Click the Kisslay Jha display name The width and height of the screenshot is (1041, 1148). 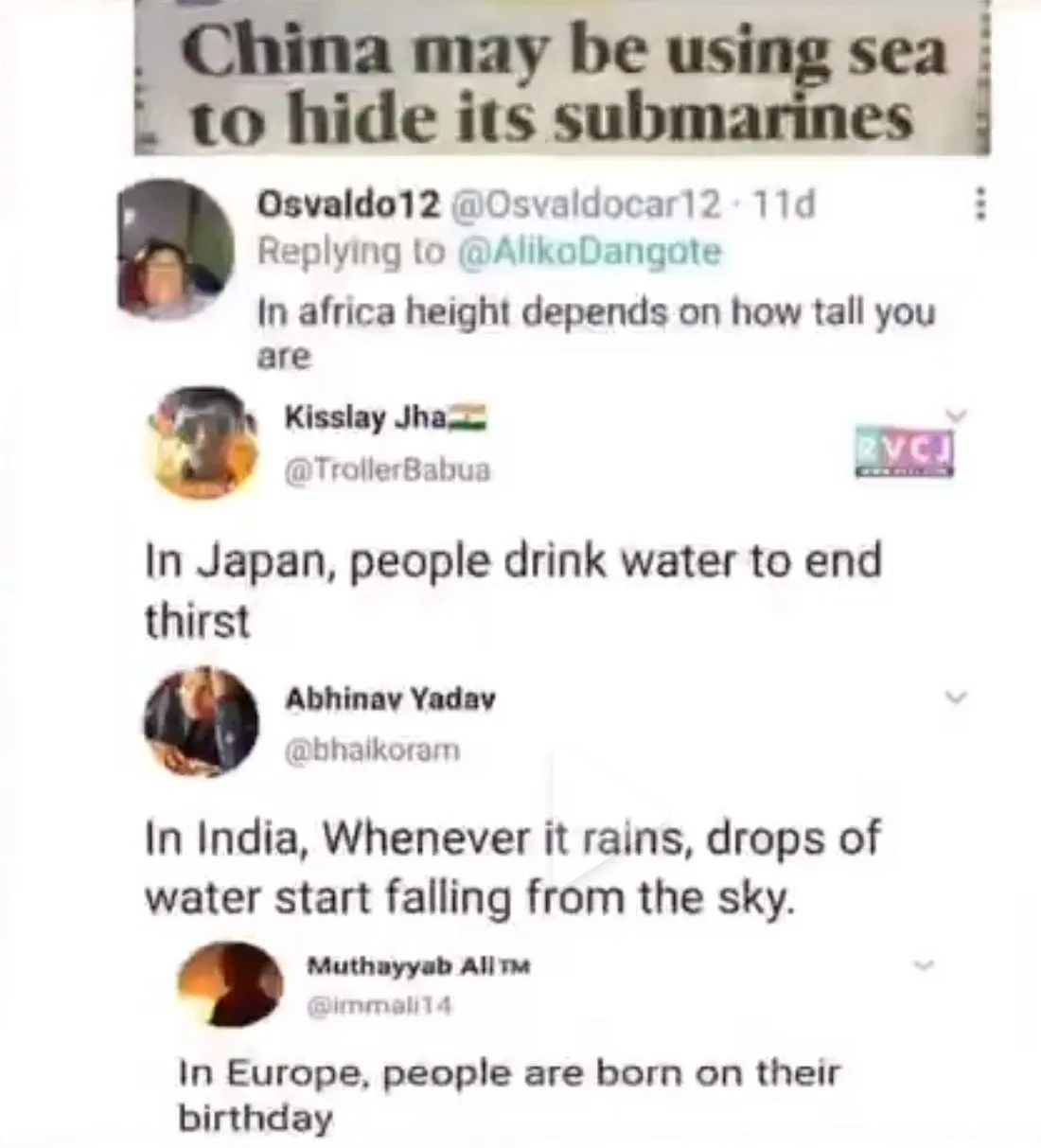365,417
